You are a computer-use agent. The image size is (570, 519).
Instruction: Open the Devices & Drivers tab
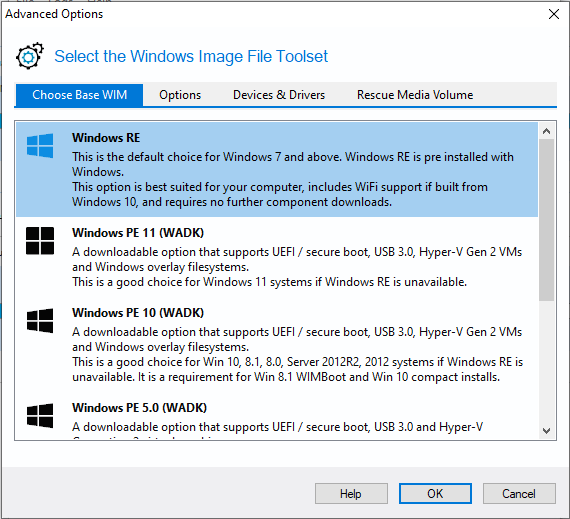[279, 95]
